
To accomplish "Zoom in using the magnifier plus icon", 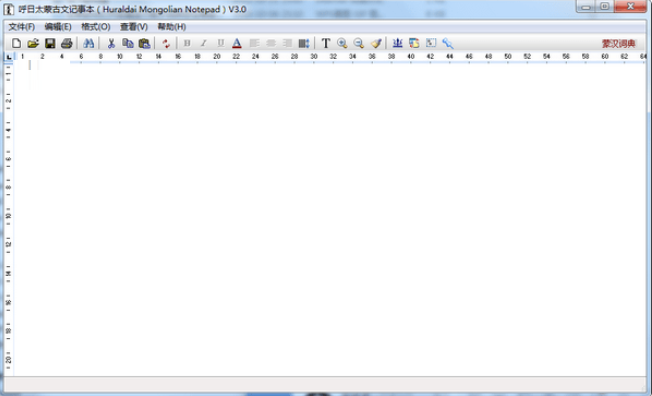I will coord(342,43).
